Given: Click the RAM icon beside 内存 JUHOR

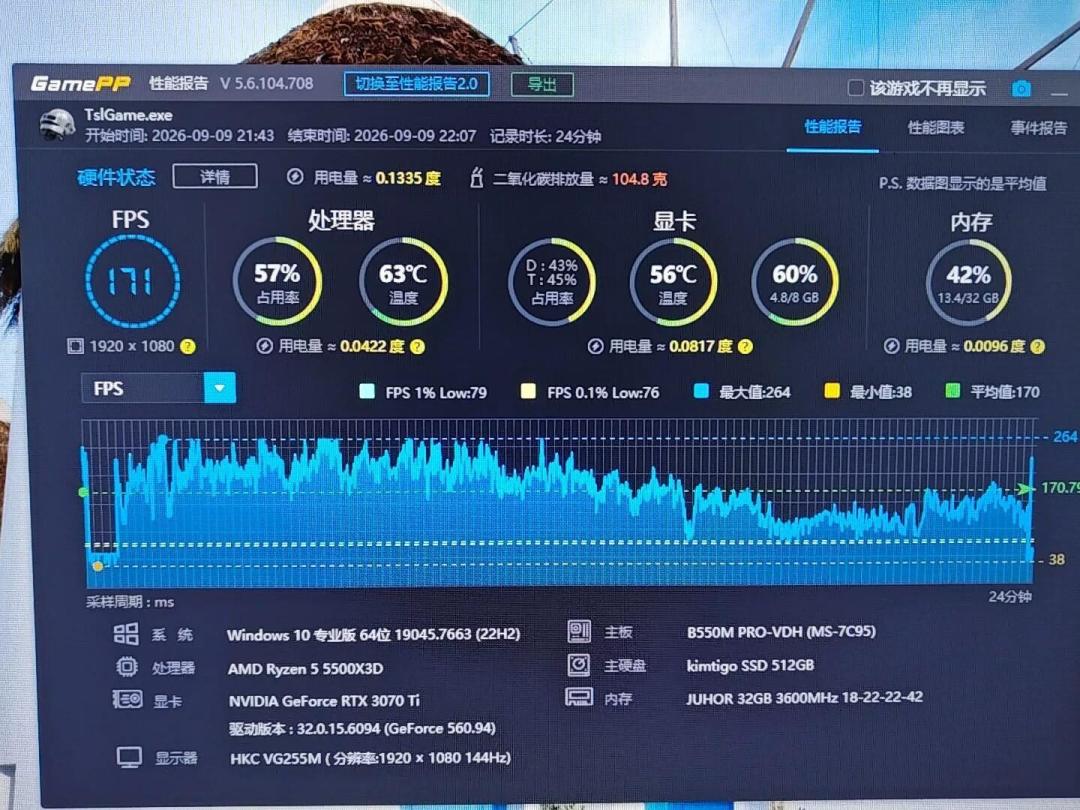Looking at the screenshot, I should [x=579, y=697].
